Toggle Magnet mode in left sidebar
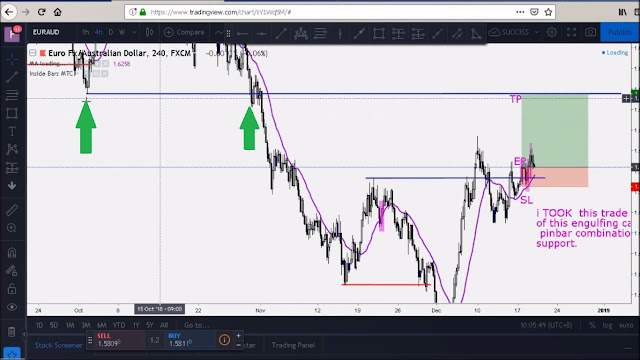640x360 pixels. coord(12,253)
